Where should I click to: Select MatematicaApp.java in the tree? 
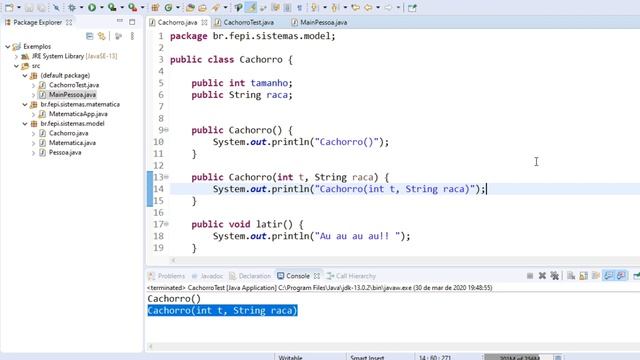point(78,114)
